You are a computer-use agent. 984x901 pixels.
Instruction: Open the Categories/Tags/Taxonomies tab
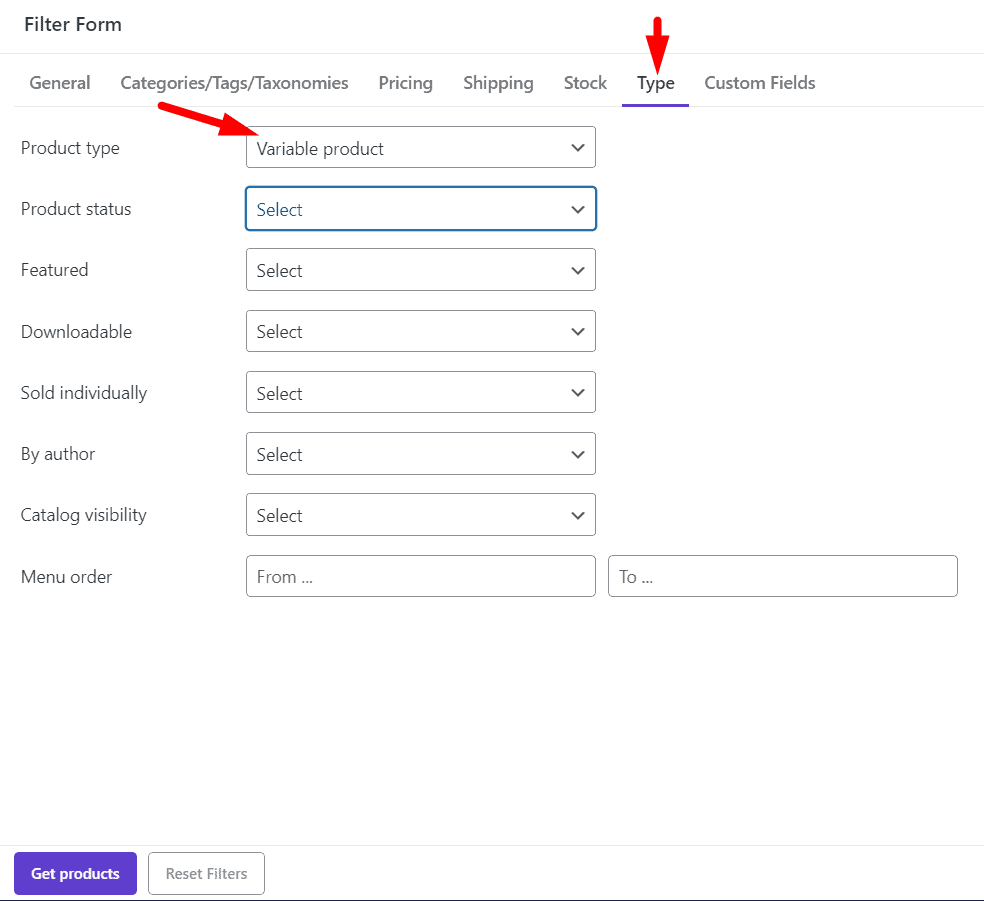234,83
